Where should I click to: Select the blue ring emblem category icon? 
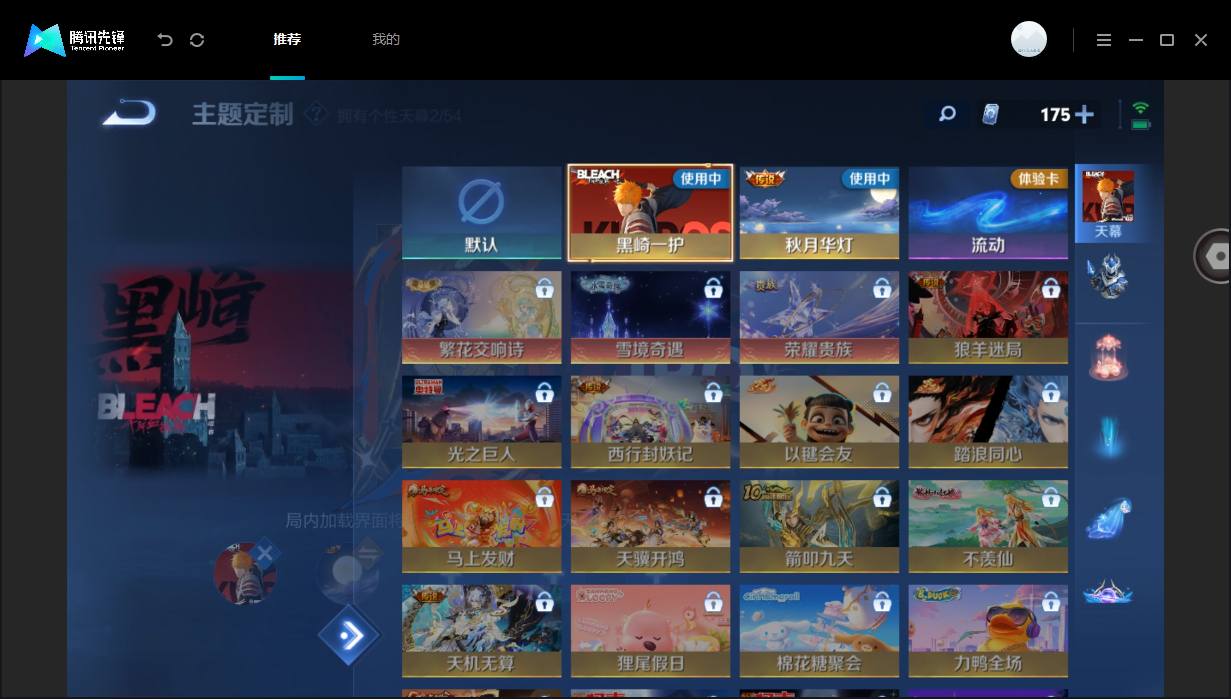pos(1108,592)
